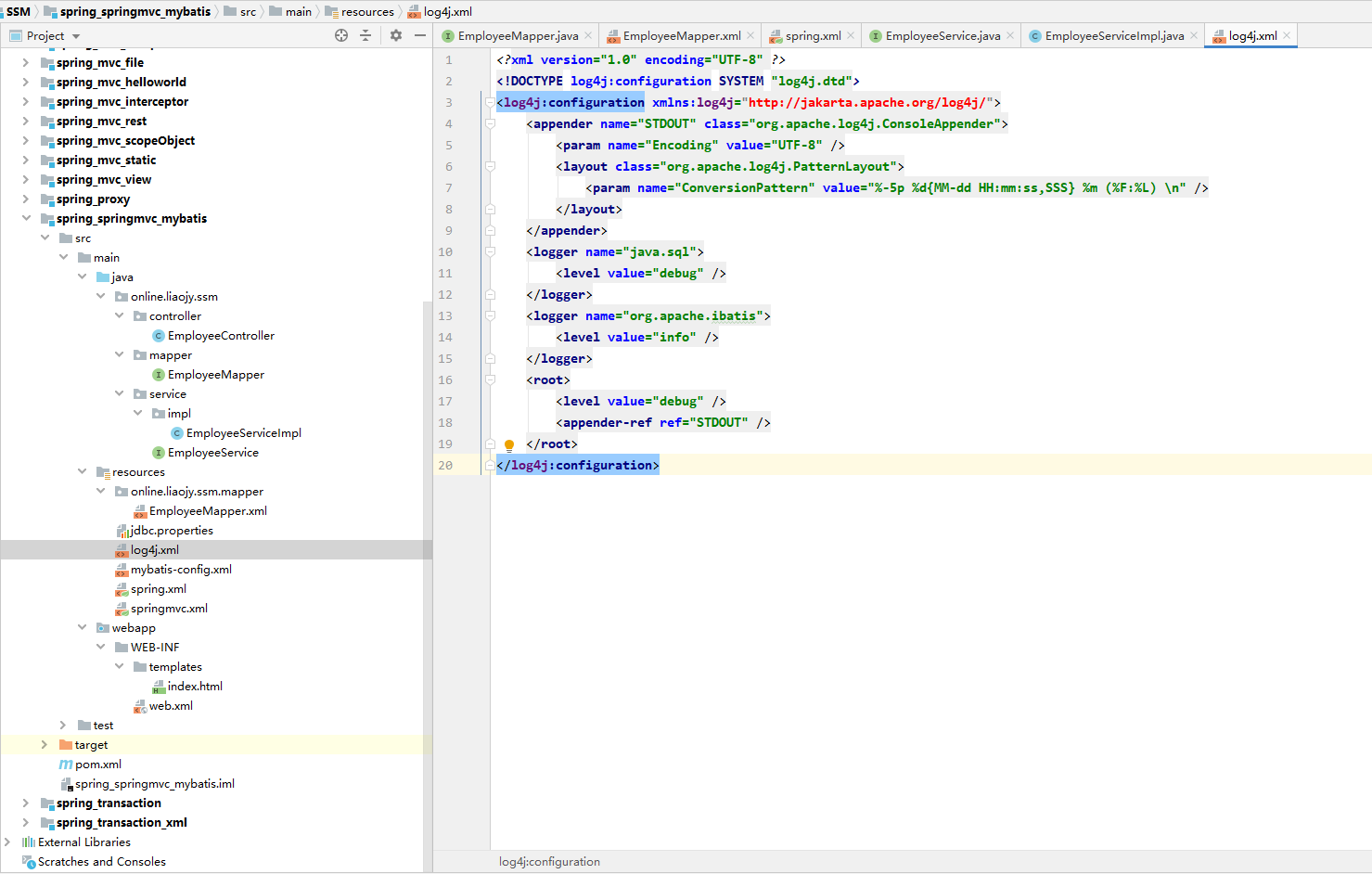Collapse the controller package
Viewport: 1372px width, 874px height.
click(x=119, y=316)
